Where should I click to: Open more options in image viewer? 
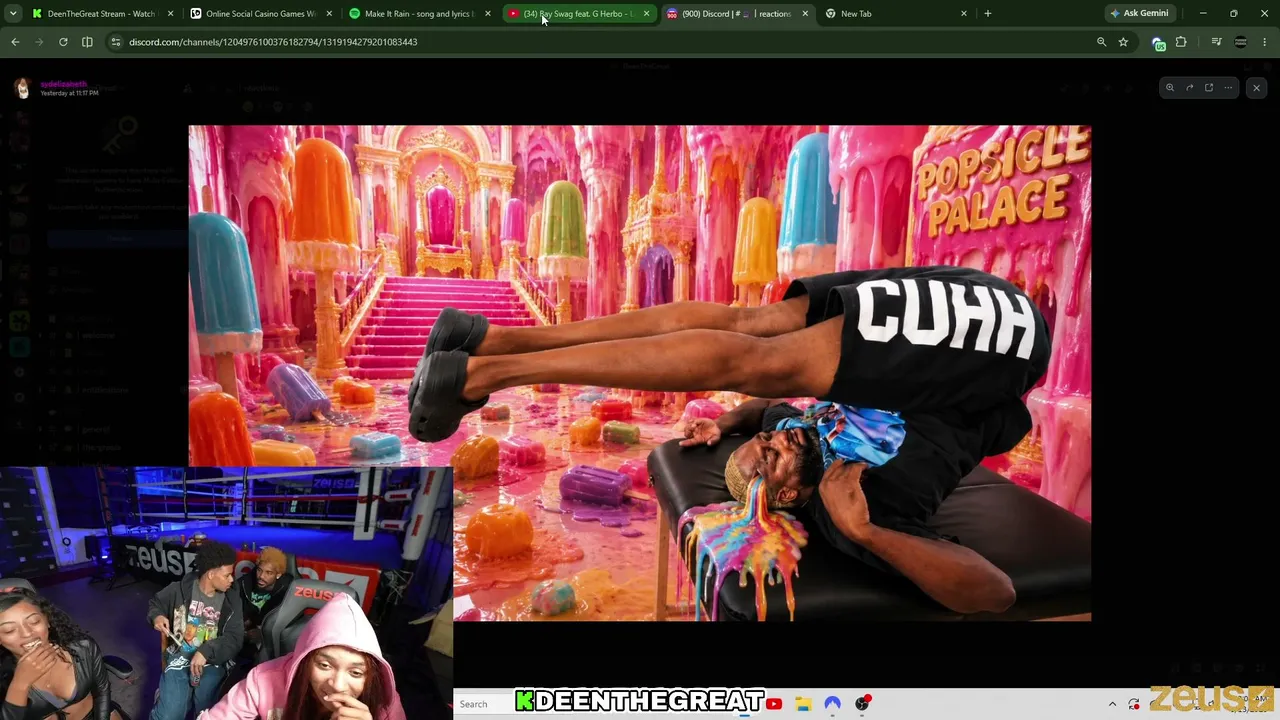[1228, 88]
